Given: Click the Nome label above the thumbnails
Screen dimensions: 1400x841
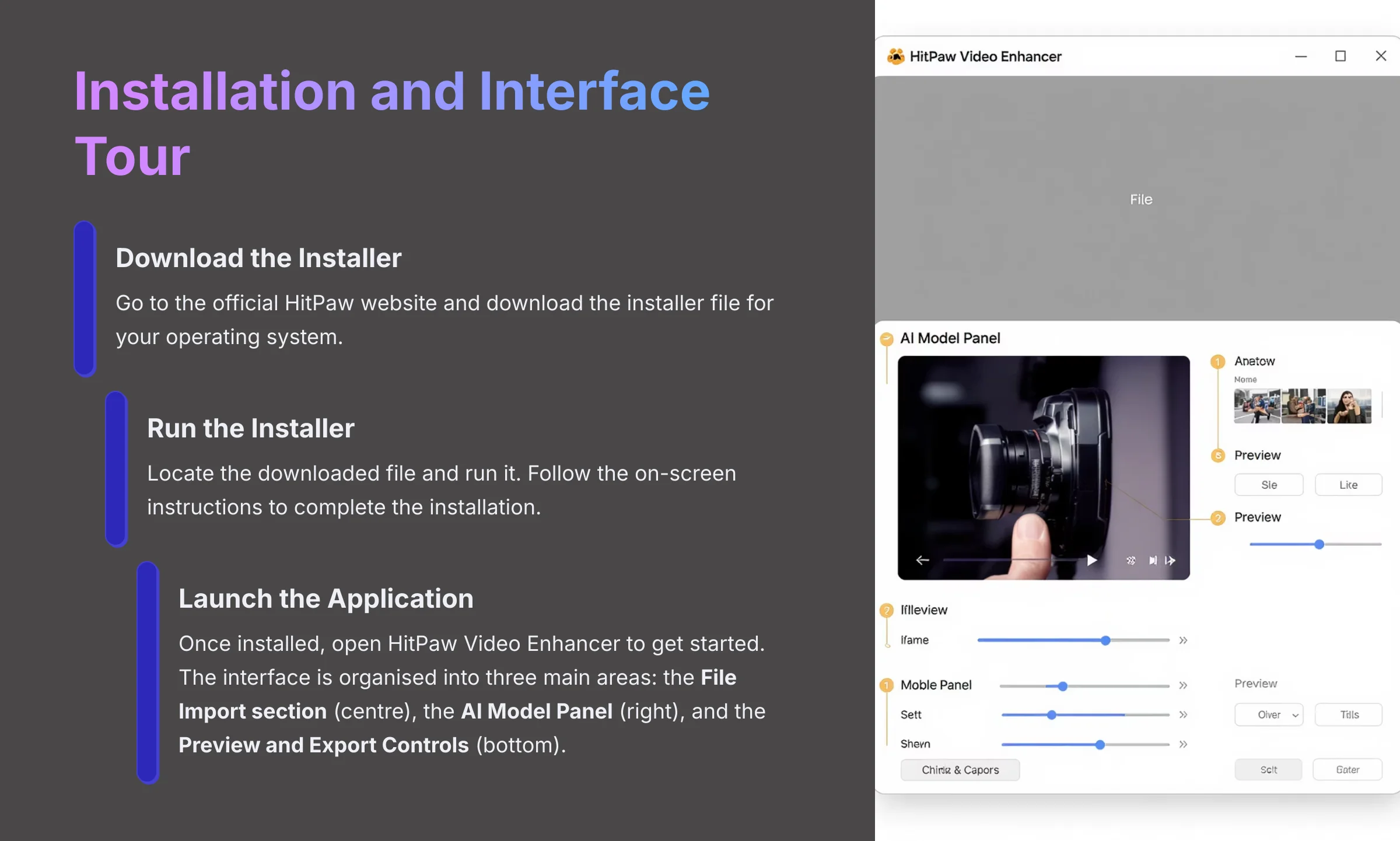Looking at the screenshot, I should tap(1245, 380).
